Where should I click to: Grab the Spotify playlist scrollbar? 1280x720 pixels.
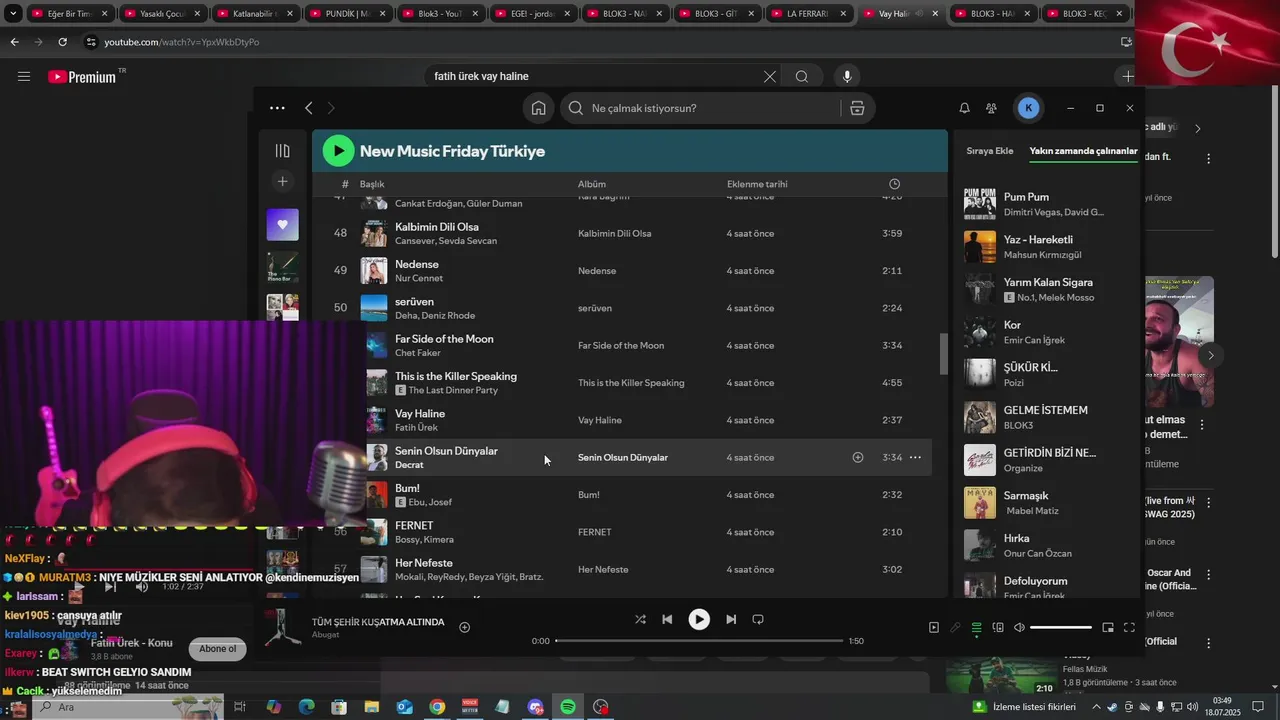[943, 354]
